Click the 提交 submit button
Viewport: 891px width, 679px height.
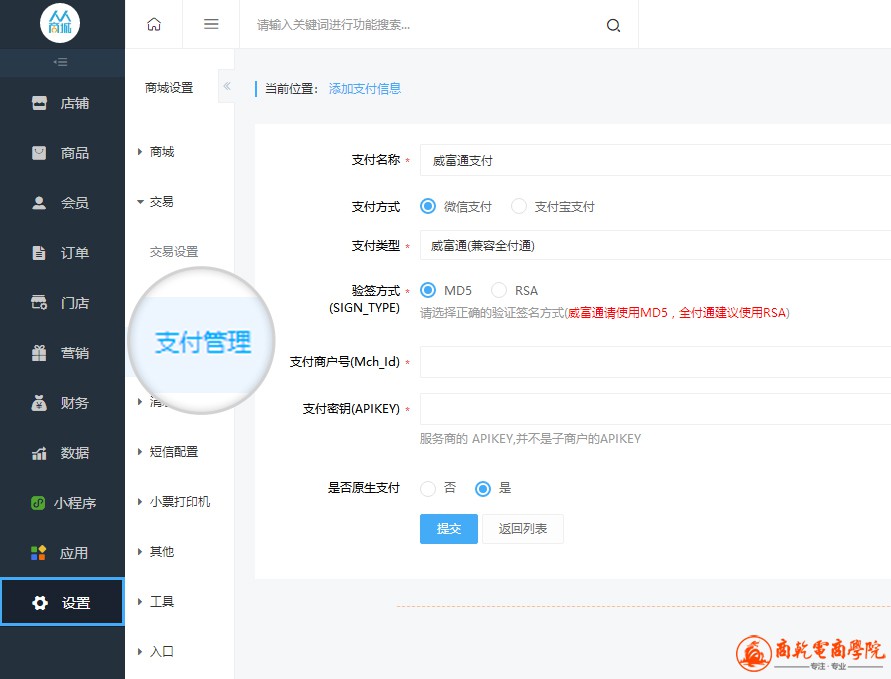tap(449, 529)
